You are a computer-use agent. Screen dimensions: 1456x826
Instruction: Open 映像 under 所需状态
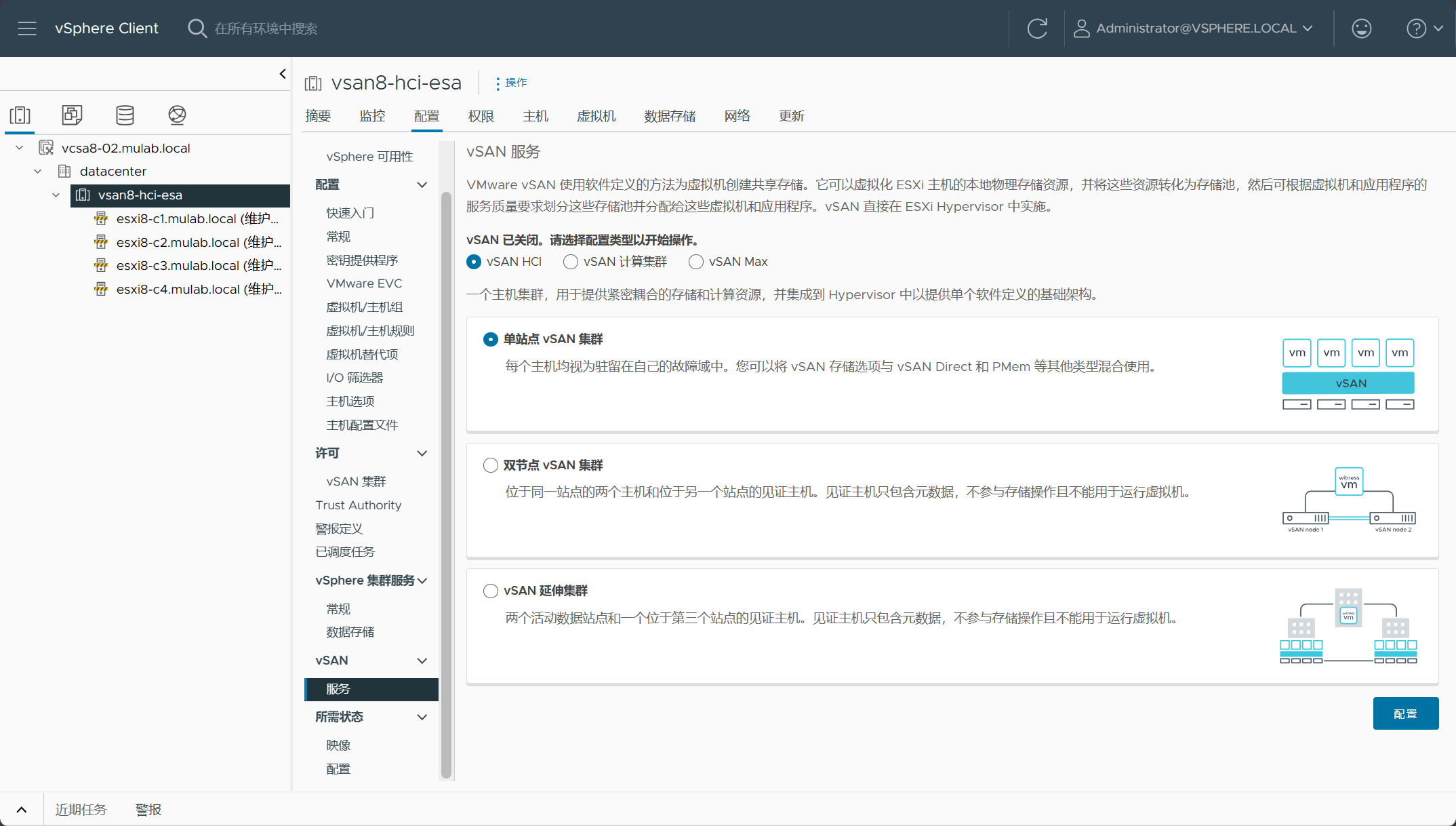338,745
